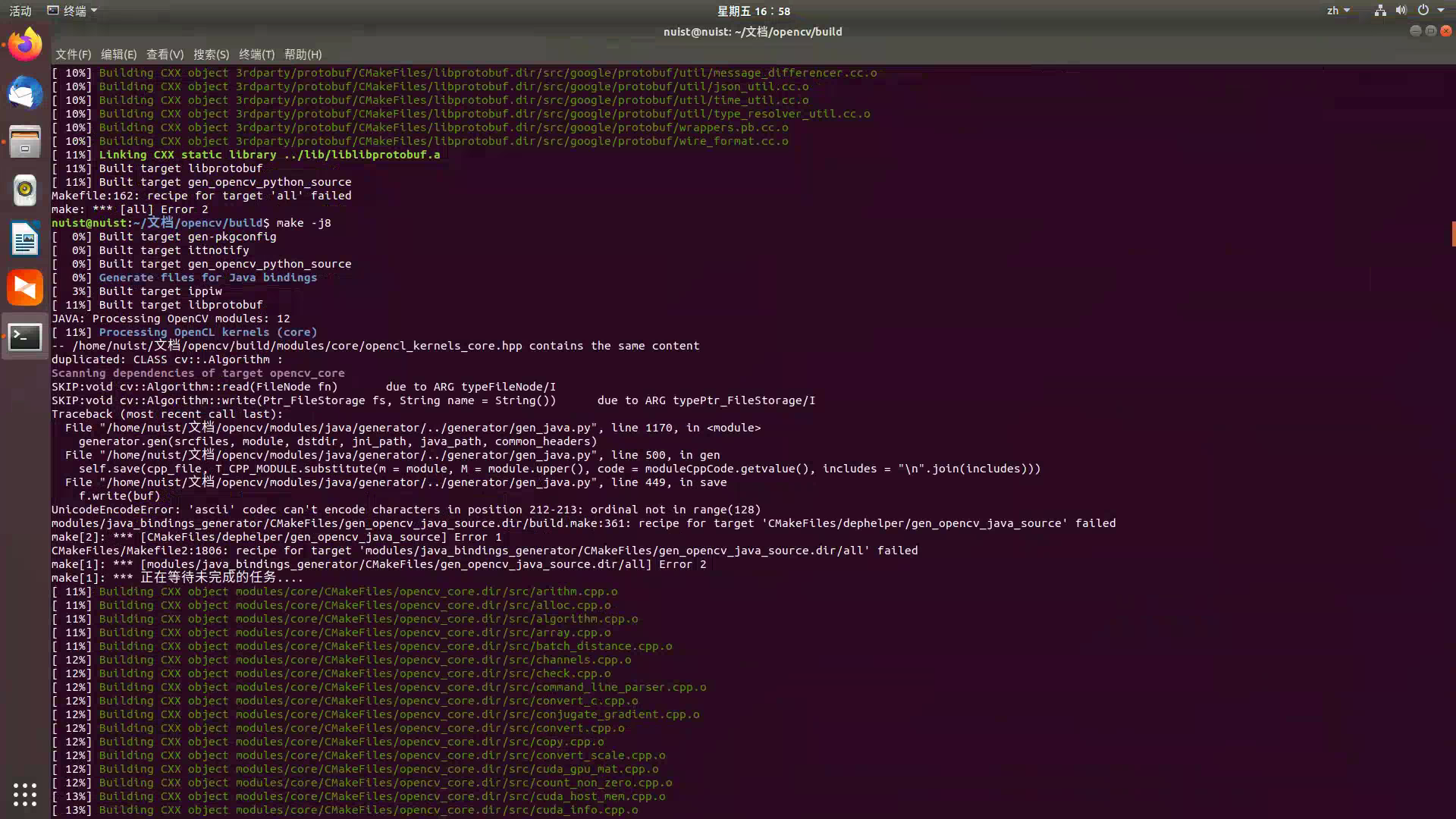Click the UnicodeEncodeError line

(406, 510)
